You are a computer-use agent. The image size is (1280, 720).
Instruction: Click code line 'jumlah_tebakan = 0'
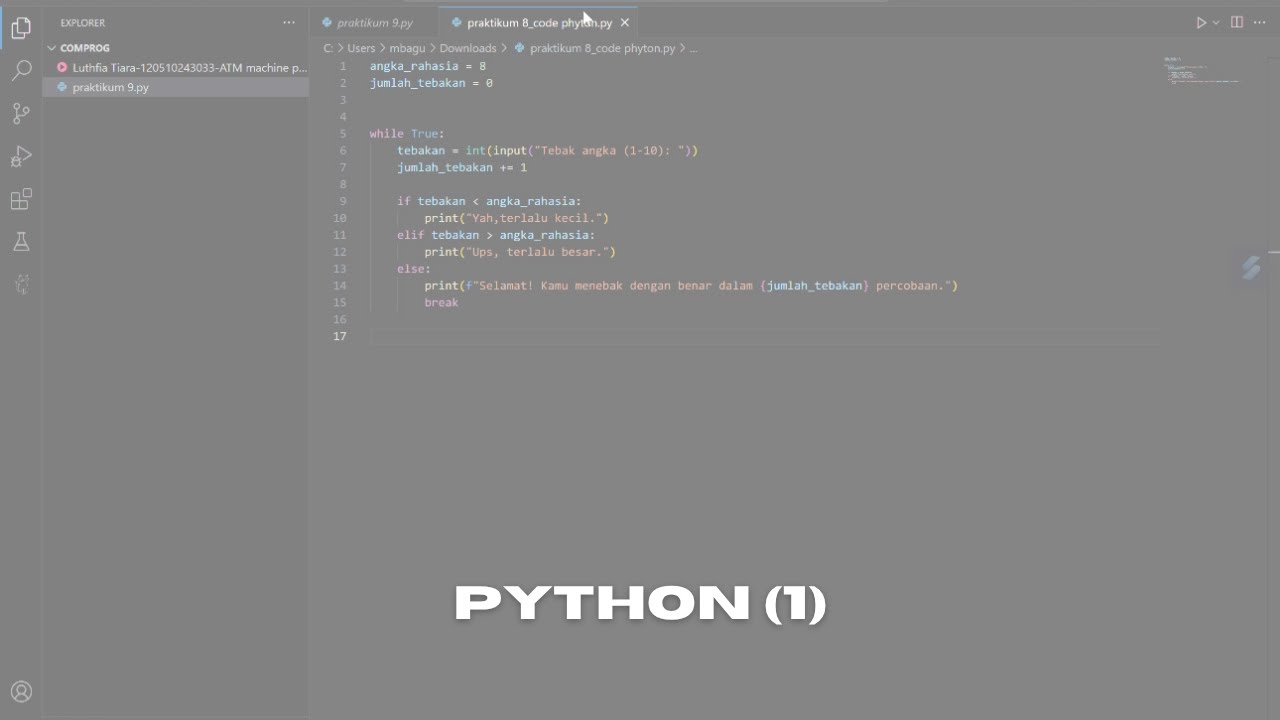coord(431,83)
